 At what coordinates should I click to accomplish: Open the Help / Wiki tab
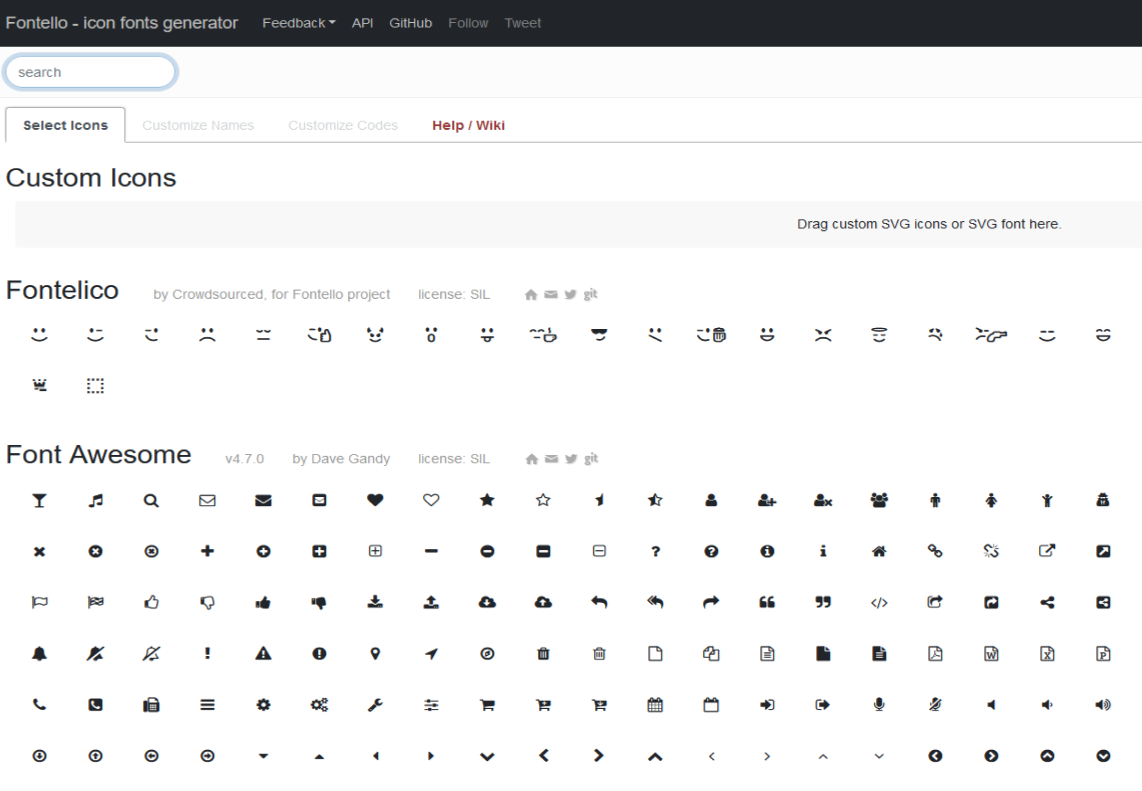coord(468,125)
